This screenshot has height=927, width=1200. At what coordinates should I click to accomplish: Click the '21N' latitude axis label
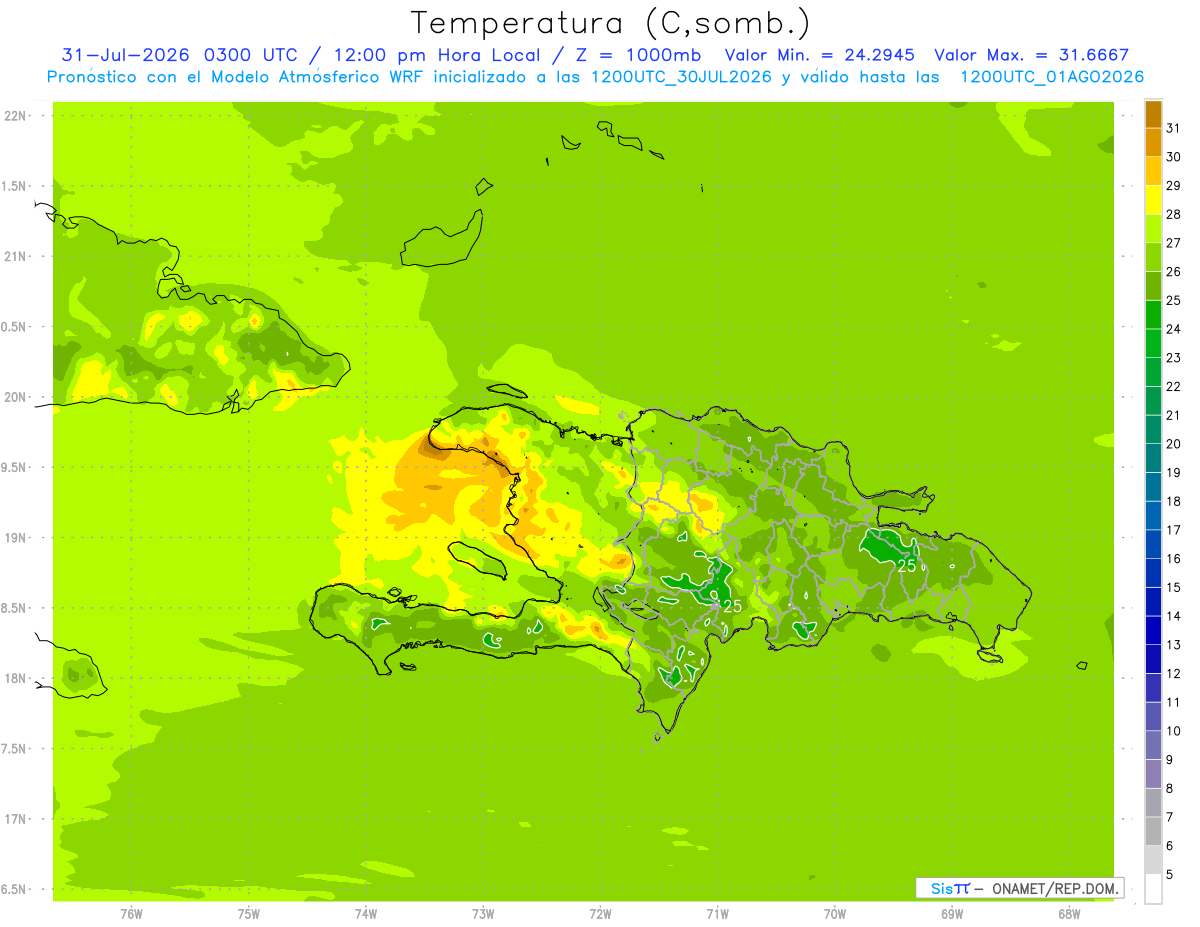pyautogui.click(x=16, y=257)
